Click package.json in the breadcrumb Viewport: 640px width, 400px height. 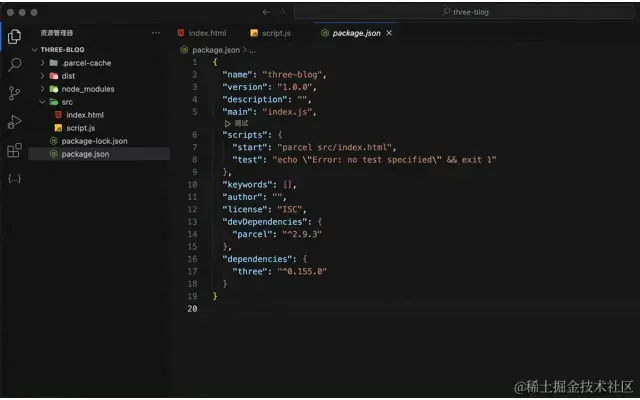point(216,50)
